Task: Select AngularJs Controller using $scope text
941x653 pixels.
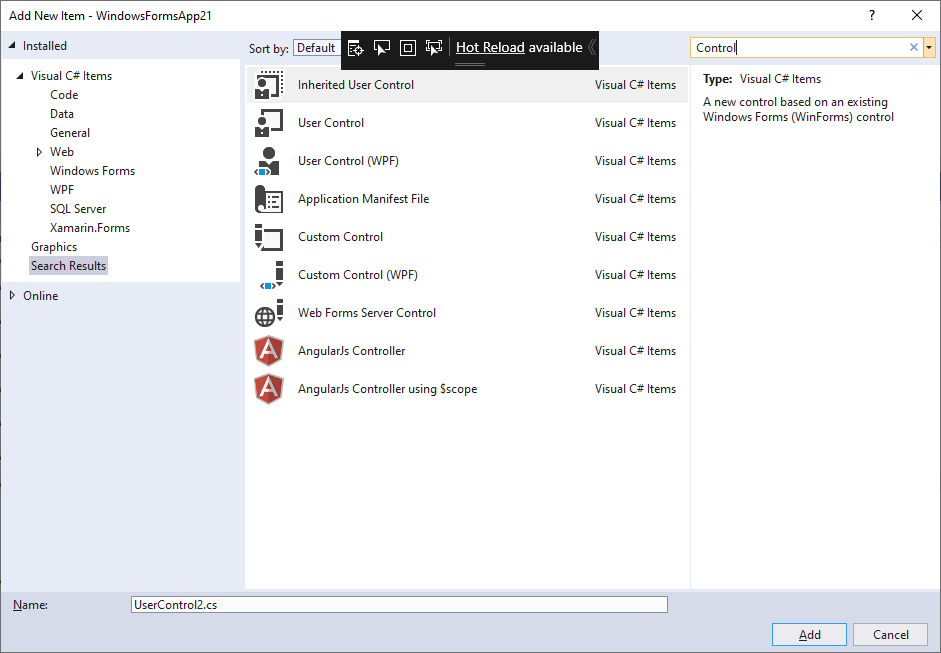Action: pyautogui.click(x=388, y=389)
